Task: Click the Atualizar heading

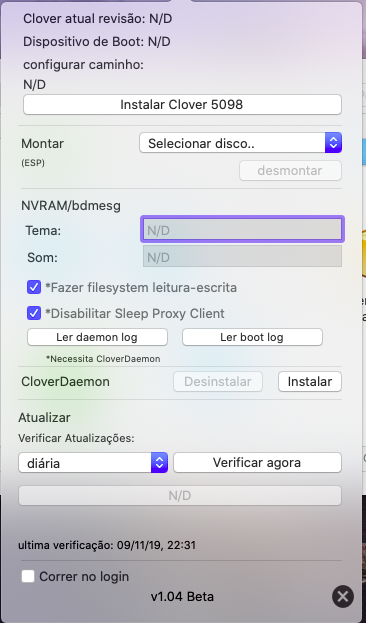Action: point(45,418)
